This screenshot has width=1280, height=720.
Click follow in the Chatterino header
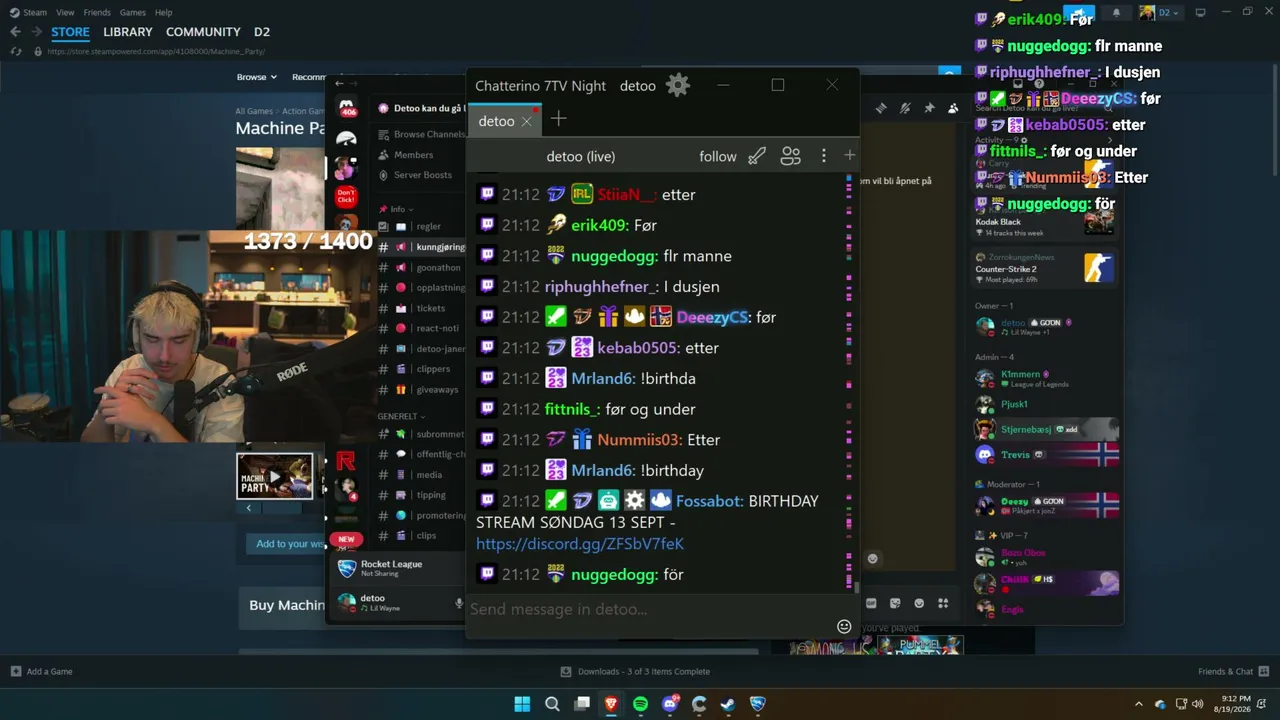pos(718,156)
